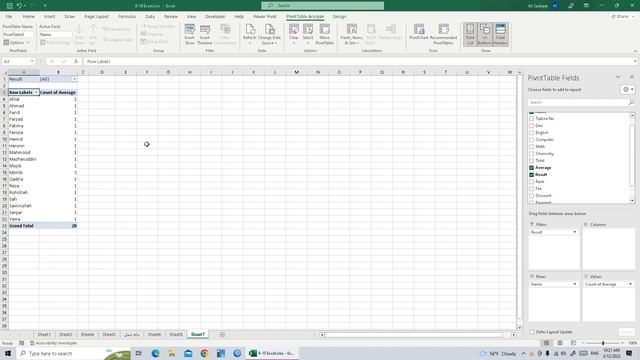The height and width of the screenshot is (360, 640).
Task: Open Microsoft Edge from the taskbar
Action: [156, 353]
